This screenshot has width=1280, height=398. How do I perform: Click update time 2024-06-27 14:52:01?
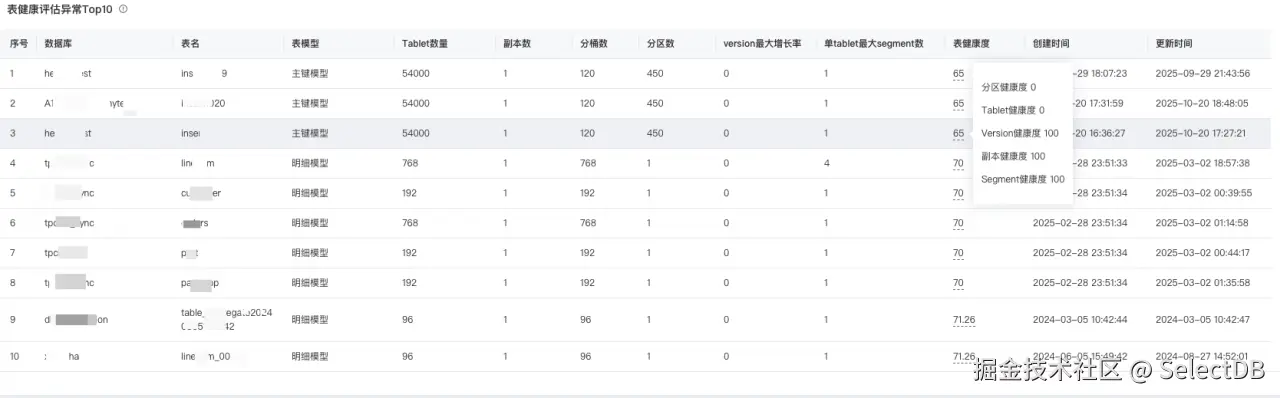[x=1202, y=357]
